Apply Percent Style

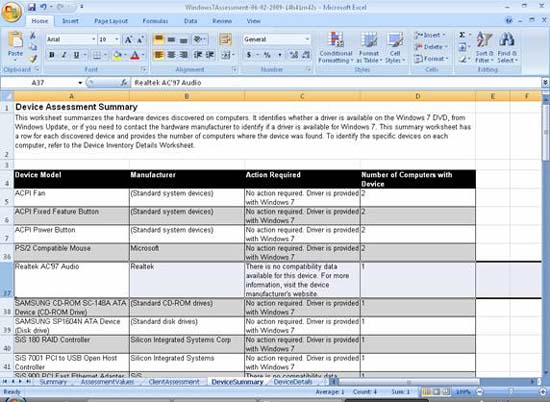point(267,55)
